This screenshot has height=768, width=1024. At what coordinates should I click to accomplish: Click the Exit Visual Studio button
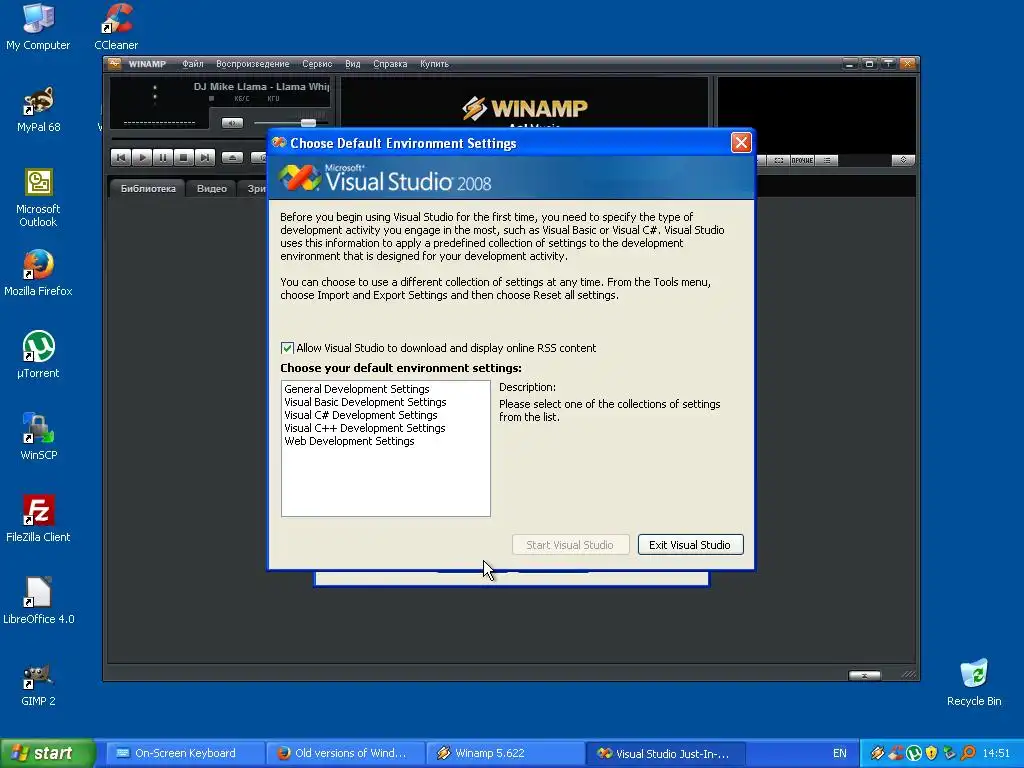(690, 545)
